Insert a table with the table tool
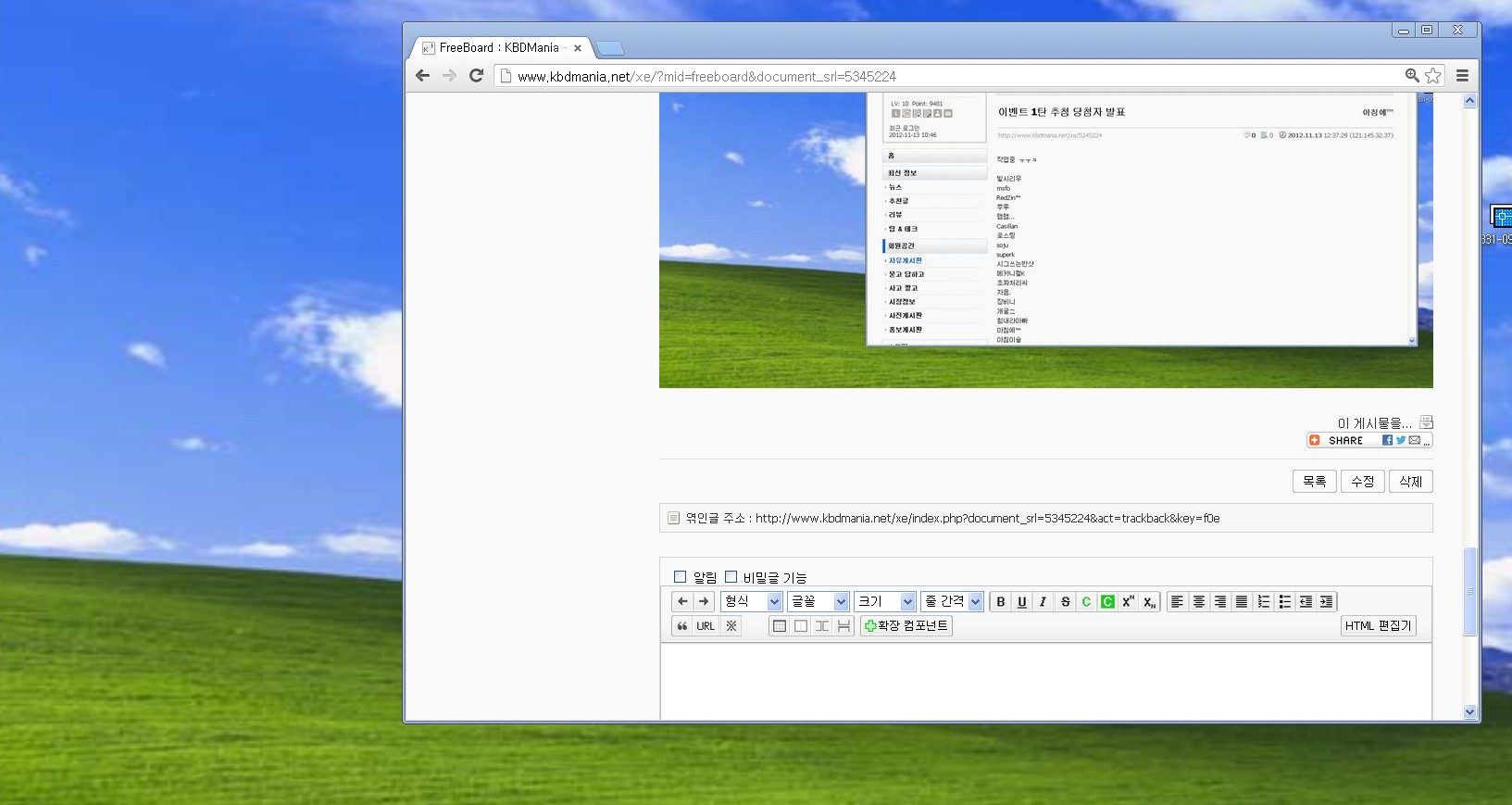1512x805 pixels. coord(780,626)
